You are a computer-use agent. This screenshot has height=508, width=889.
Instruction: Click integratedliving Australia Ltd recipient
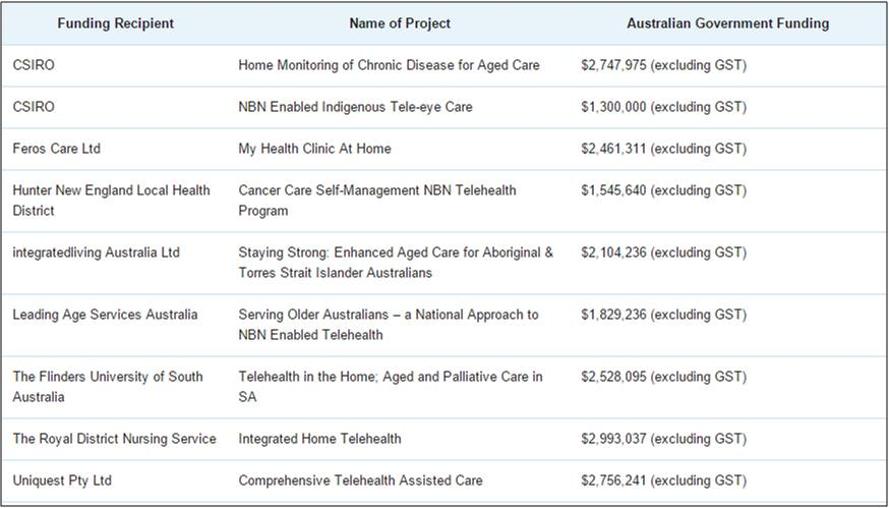(96, 252)
